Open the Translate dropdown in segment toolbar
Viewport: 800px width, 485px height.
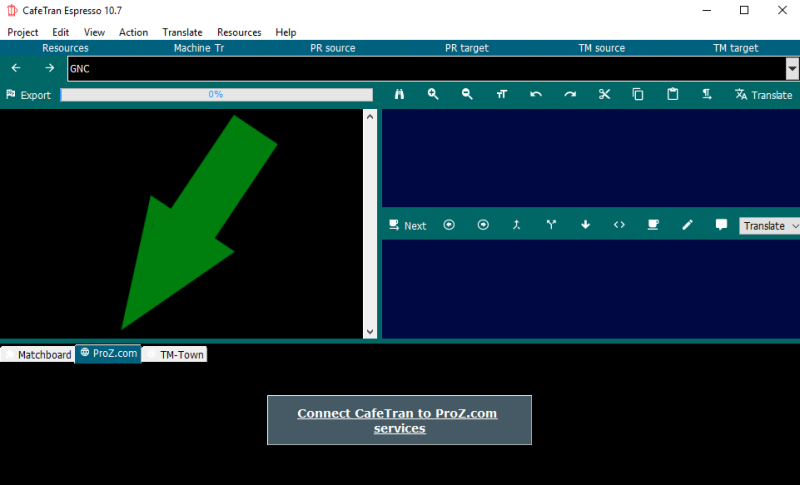[x=769, y=225]
